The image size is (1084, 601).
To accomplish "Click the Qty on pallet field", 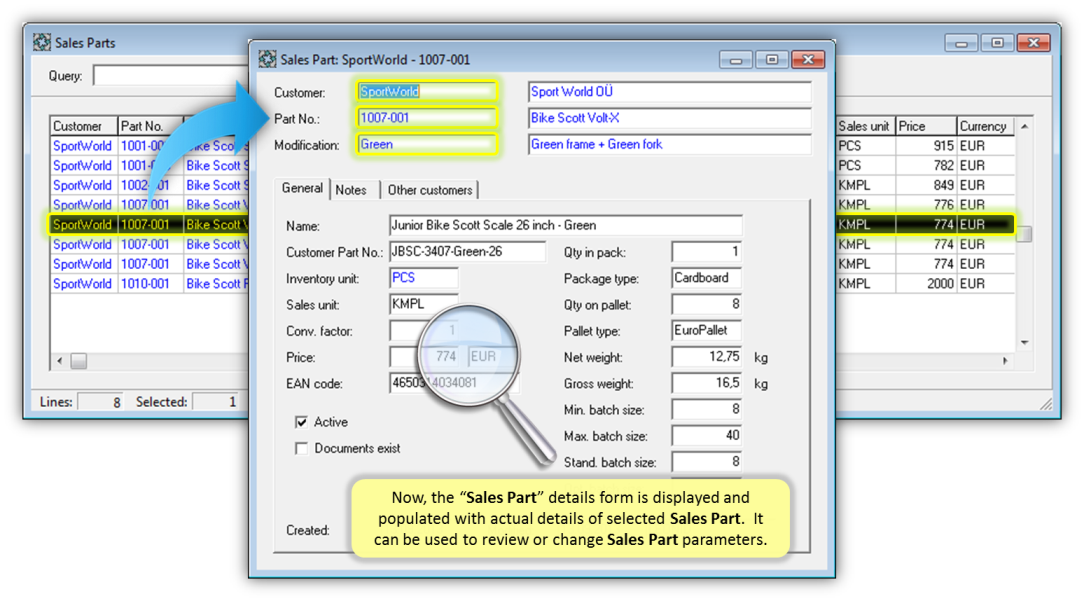I will [707, 304].
